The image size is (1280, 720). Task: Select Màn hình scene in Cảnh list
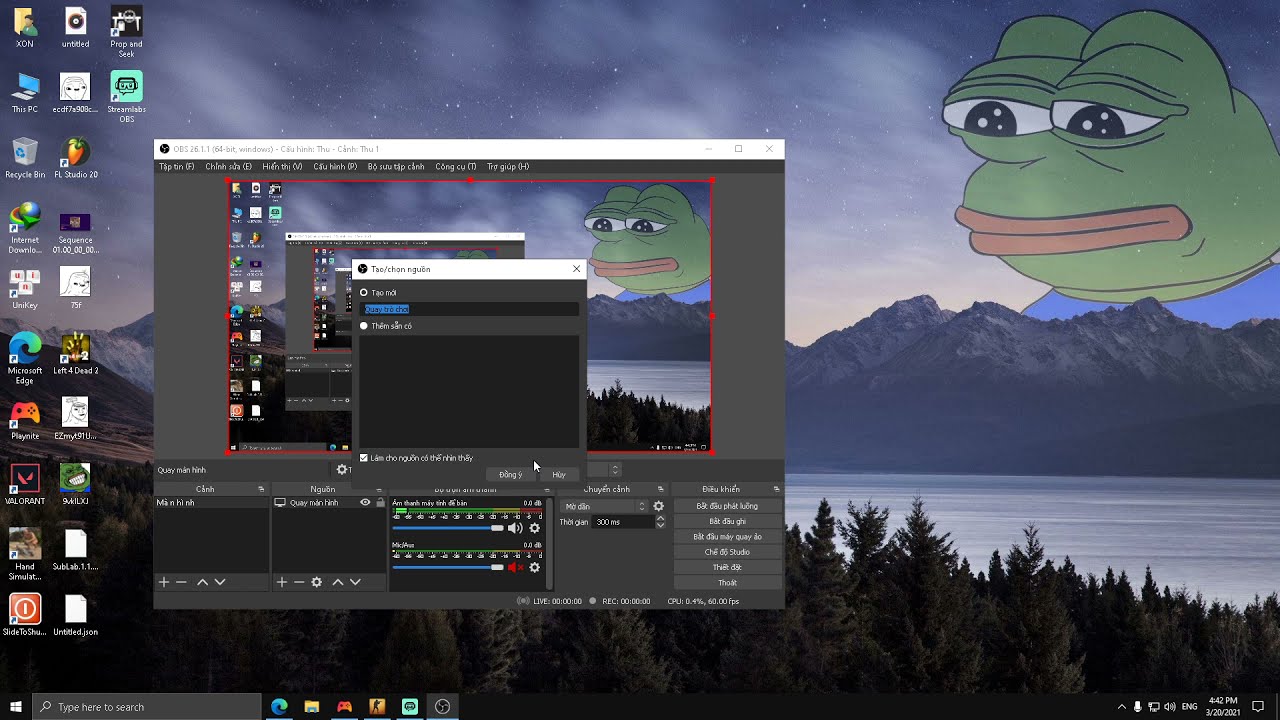point(211,502)
